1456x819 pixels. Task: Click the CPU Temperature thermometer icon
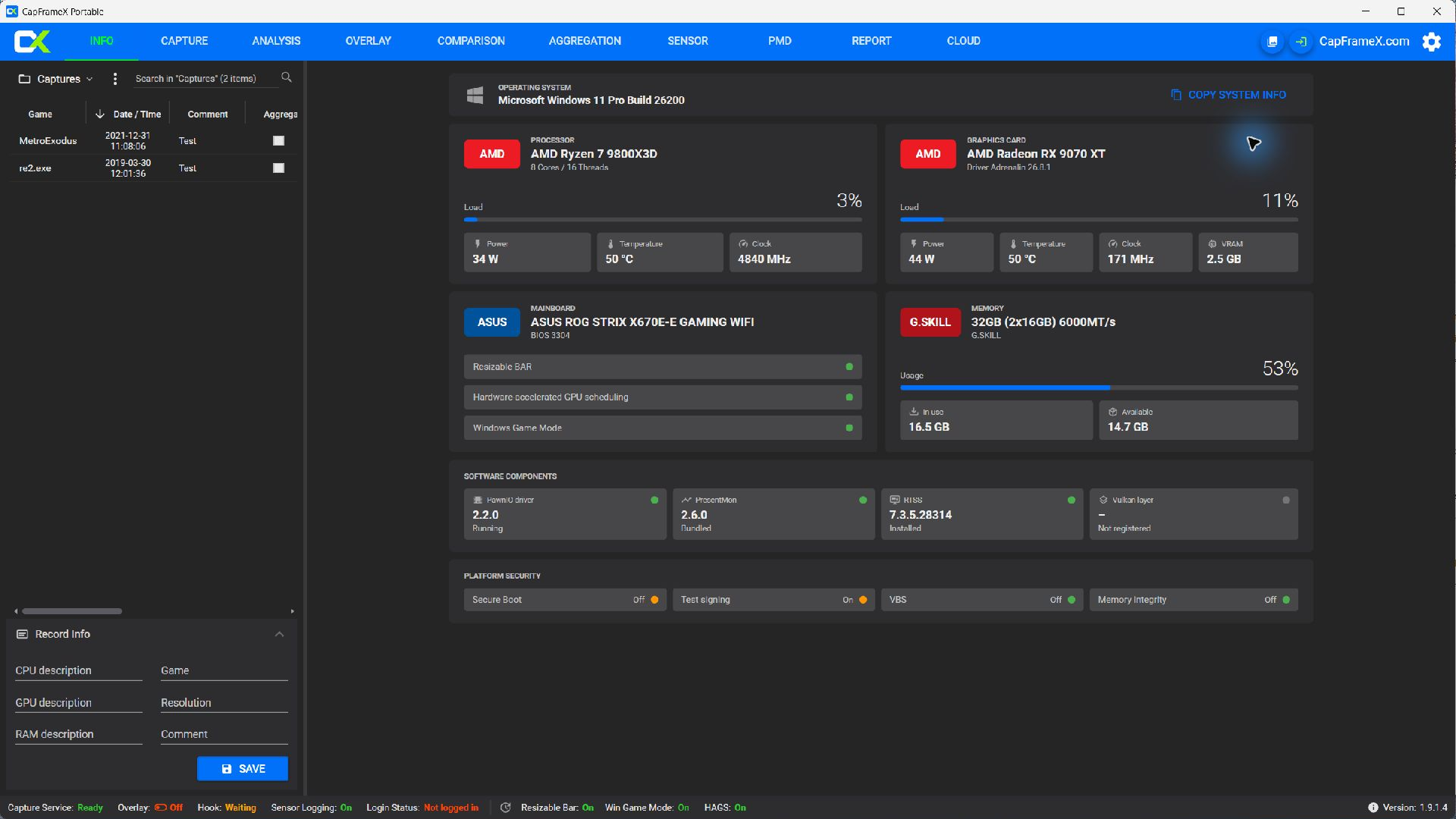[610, 244]
